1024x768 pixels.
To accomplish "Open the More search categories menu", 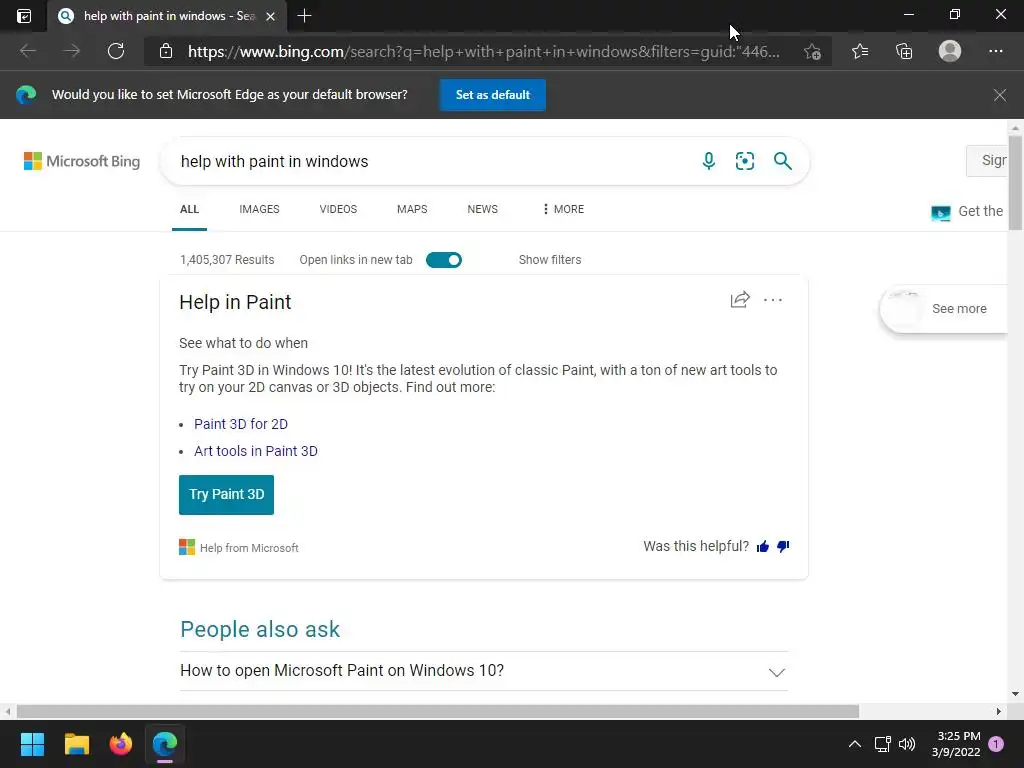I will click(563, 209).
